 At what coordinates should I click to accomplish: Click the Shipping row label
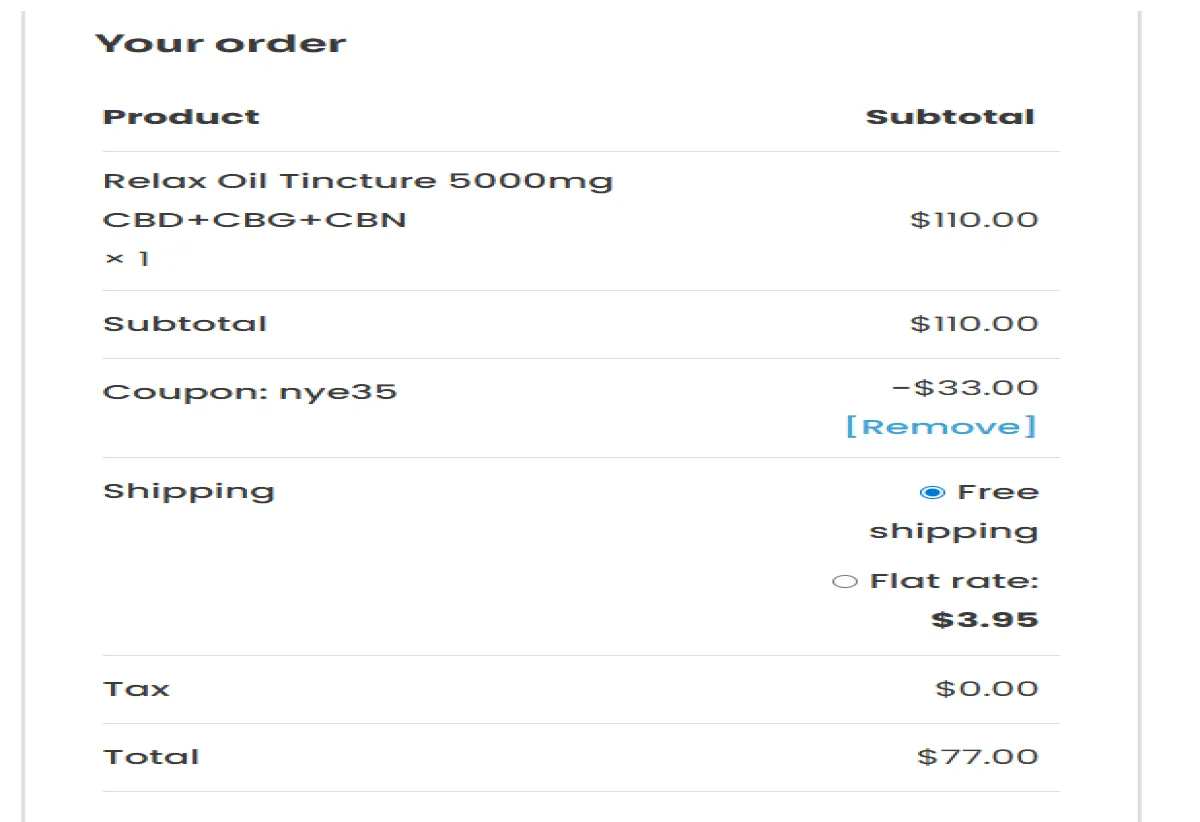188,490
